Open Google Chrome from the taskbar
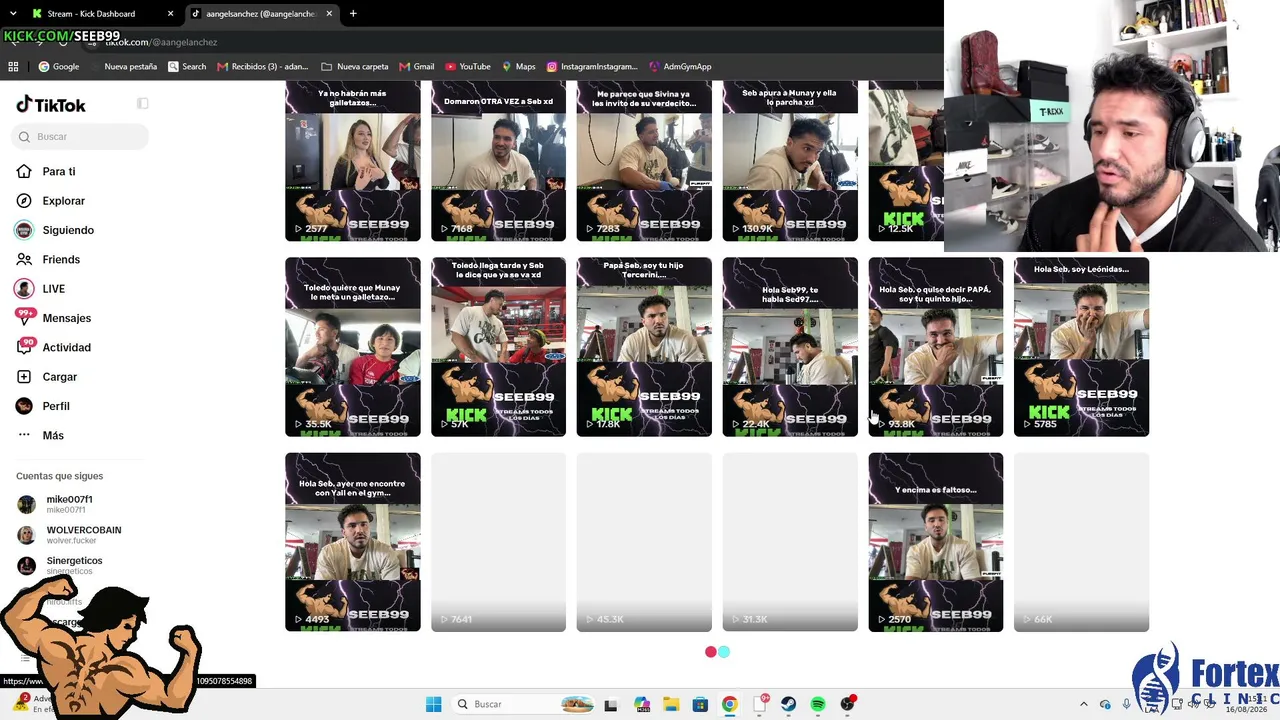The image size is (1280, 720). tap(730, 704)
